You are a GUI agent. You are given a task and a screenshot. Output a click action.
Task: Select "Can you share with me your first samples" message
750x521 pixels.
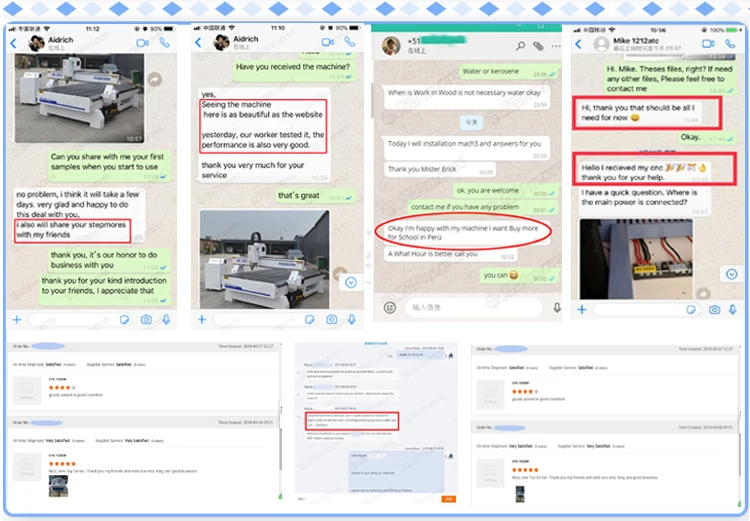(108, 164)
